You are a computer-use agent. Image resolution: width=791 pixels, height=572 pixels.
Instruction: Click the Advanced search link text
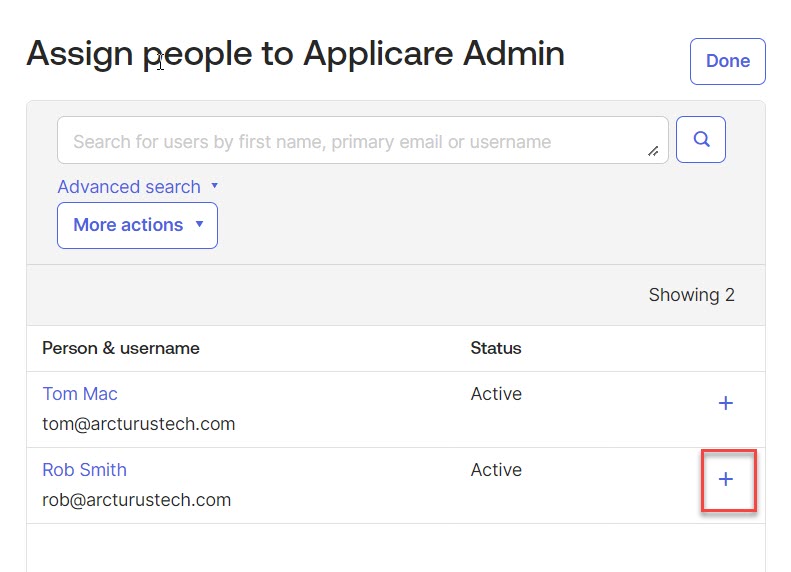129,187
